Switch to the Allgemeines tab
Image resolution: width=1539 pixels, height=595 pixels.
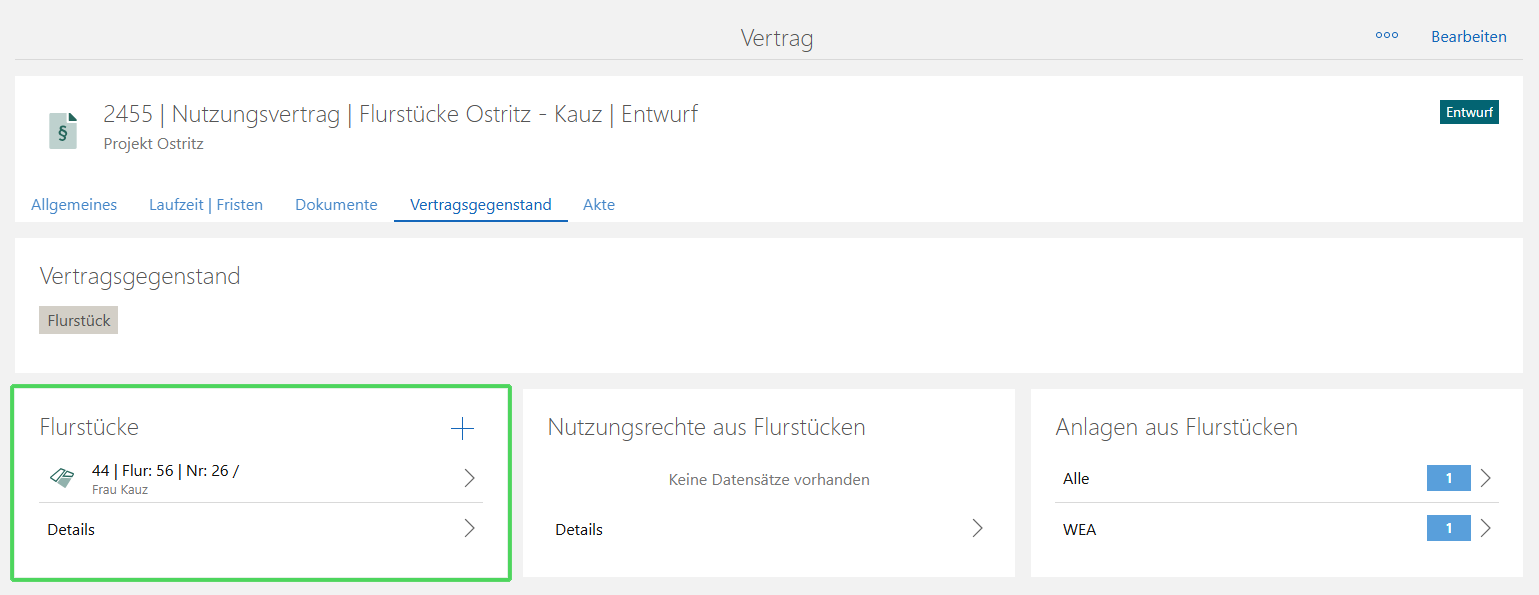tap(74, 205)
